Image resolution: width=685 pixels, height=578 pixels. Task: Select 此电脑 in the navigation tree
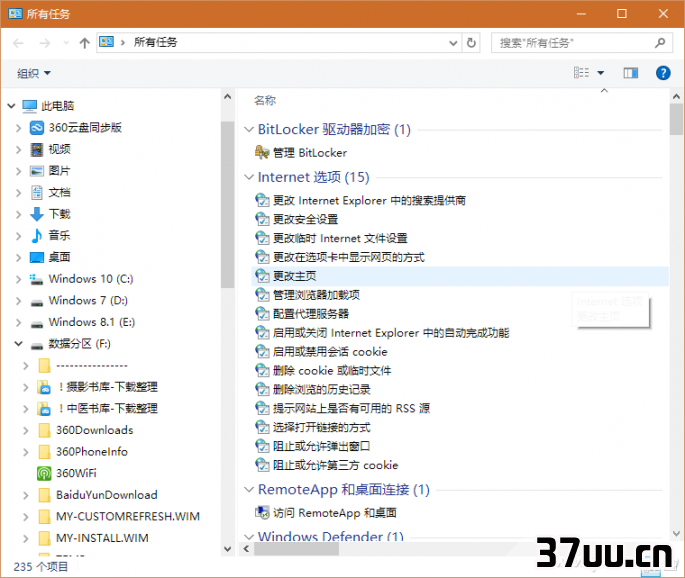tap(57, 106)
